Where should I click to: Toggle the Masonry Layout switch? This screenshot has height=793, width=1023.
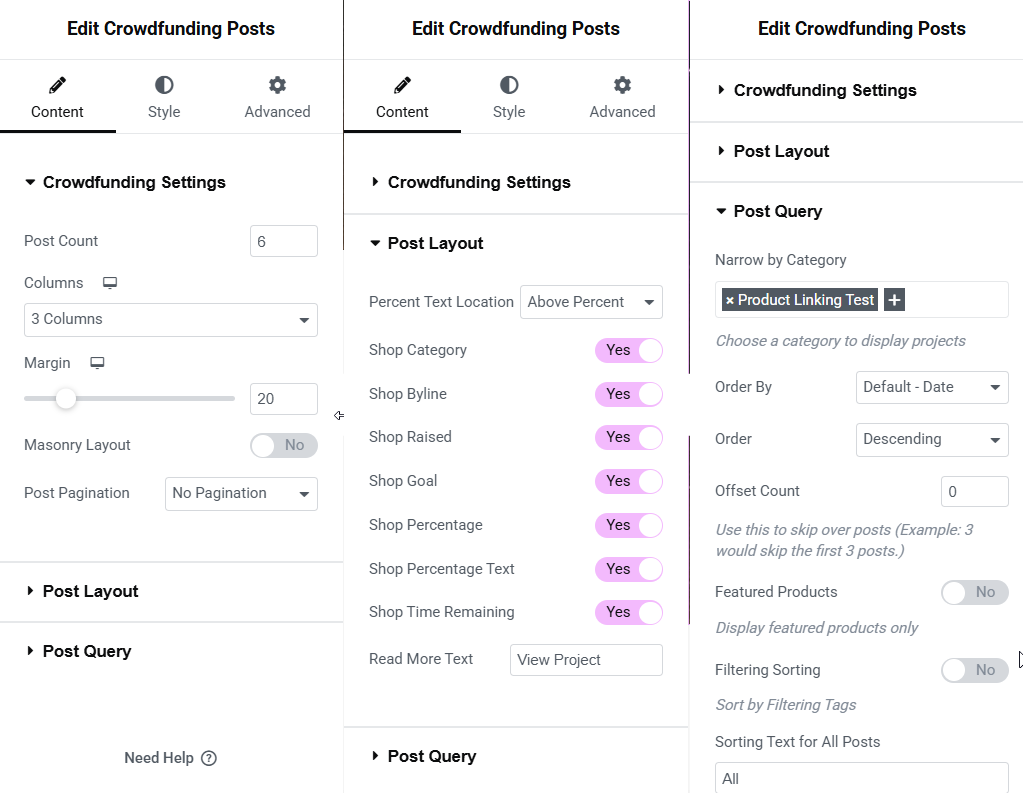(x=284, y=445)
